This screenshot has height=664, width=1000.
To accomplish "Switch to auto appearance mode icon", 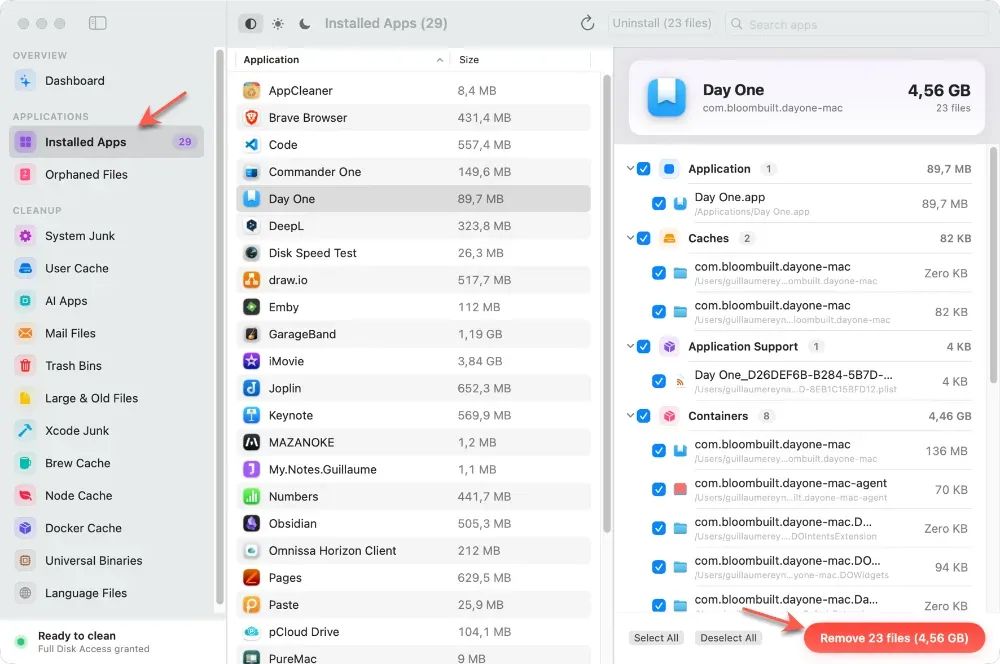I will (x=251, y=24).
